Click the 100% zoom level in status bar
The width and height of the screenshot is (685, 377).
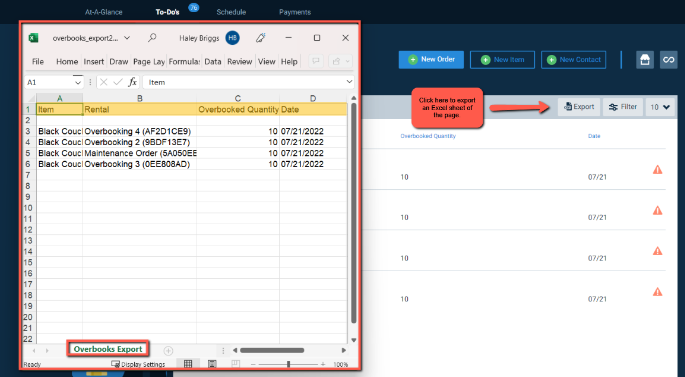[341, 364]
